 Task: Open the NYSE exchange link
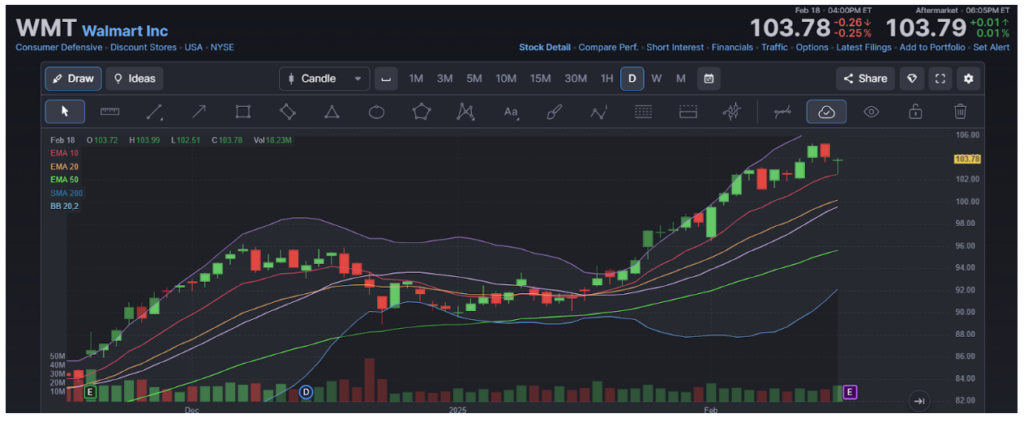coord(222,48)
